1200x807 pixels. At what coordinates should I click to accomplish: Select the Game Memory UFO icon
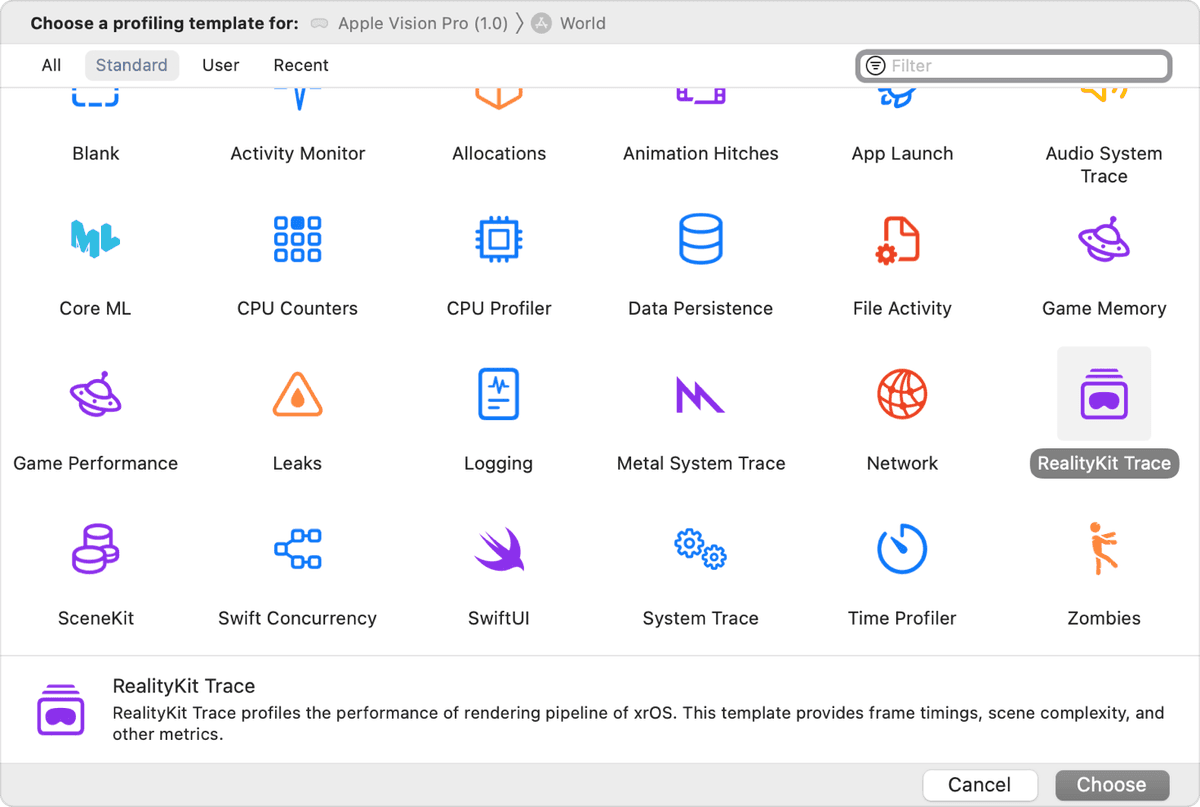tap(1103, 239)
